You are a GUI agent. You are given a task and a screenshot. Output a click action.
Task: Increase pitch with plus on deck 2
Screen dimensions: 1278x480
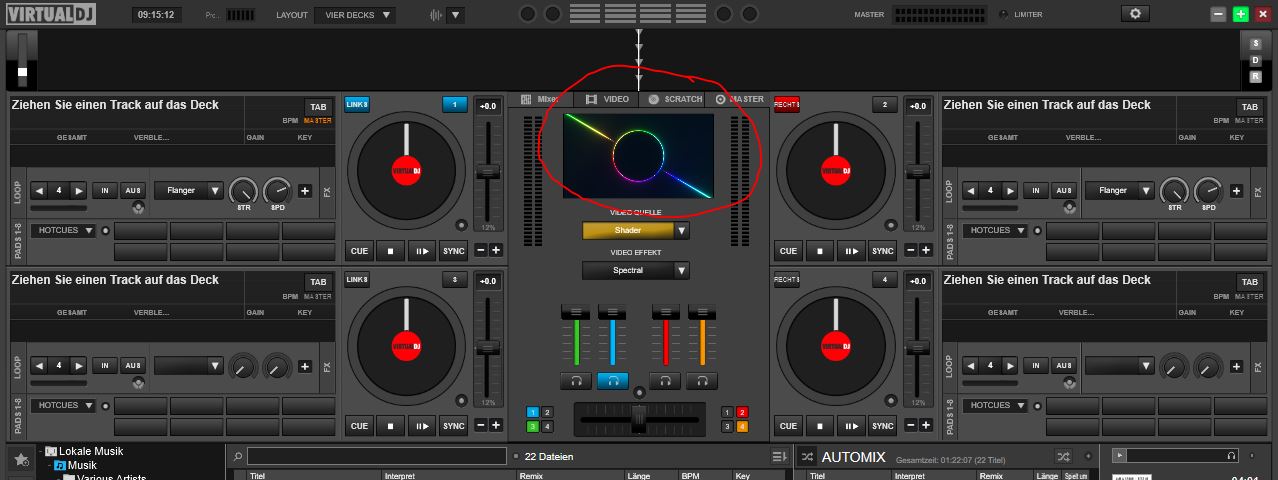tap(924, 251)
